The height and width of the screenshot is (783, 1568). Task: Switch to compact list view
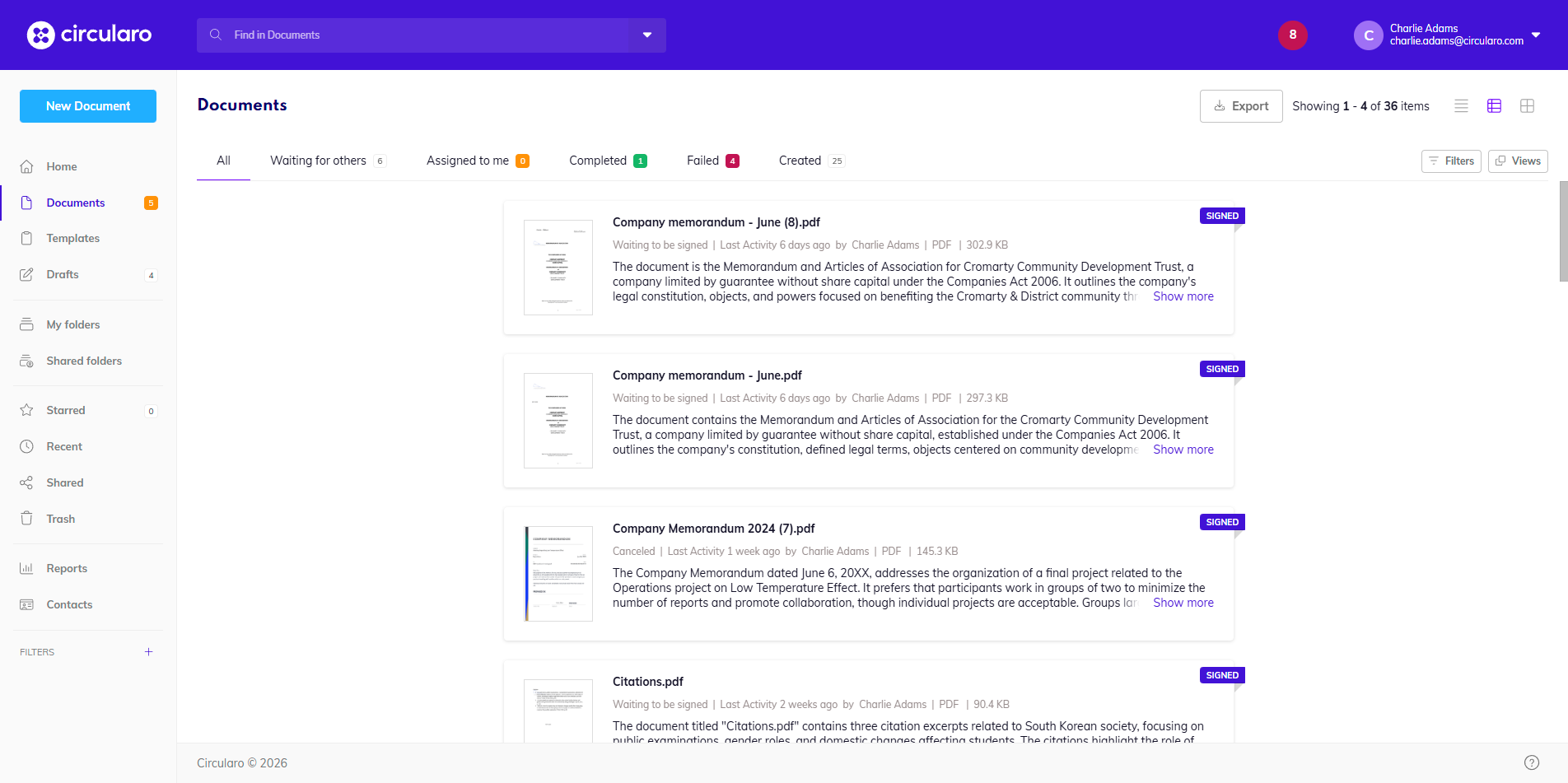coord(1461,106)
